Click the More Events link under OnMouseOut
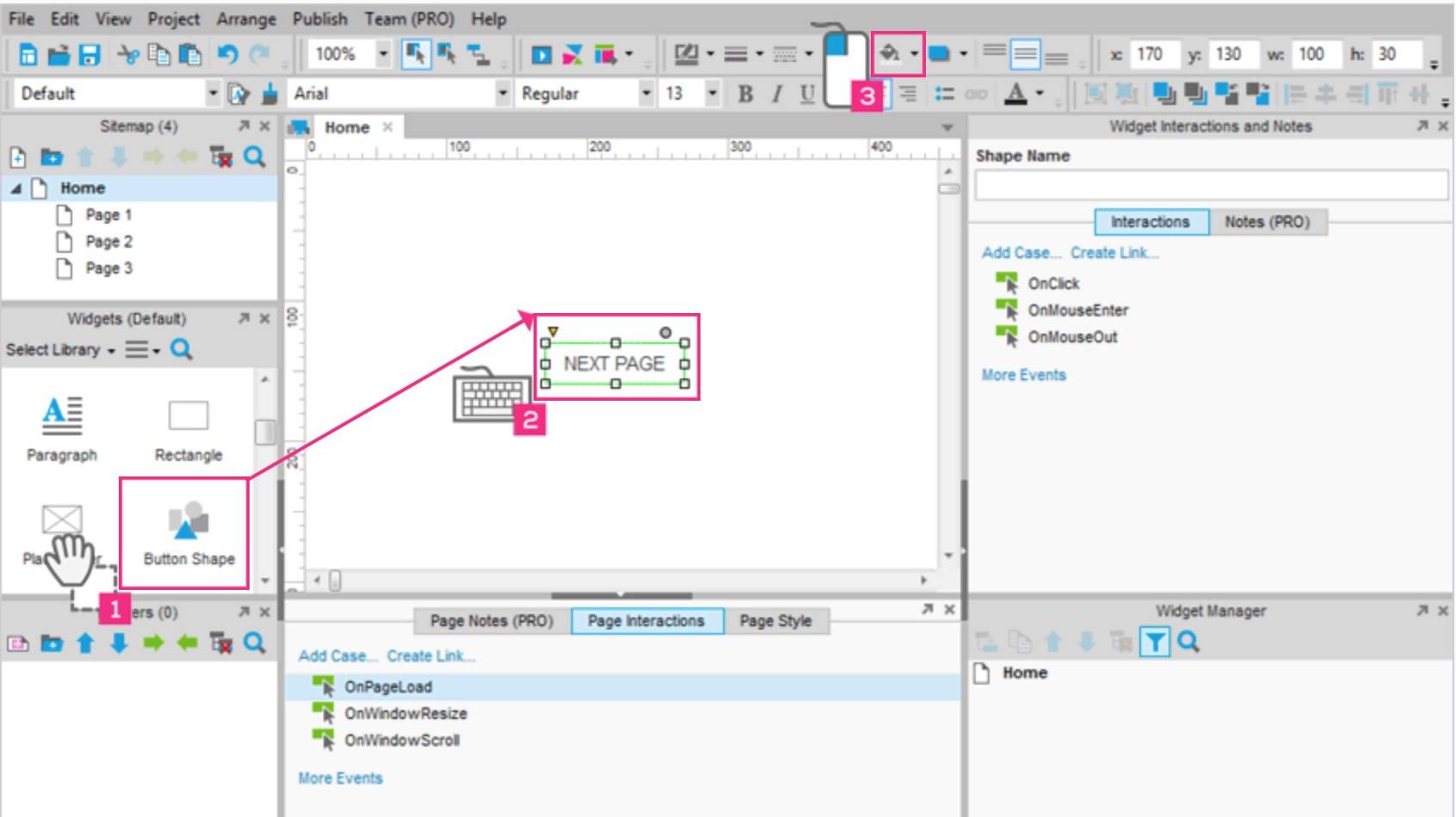Screen dimensions: 1456x817 (x=1023, y=375)
